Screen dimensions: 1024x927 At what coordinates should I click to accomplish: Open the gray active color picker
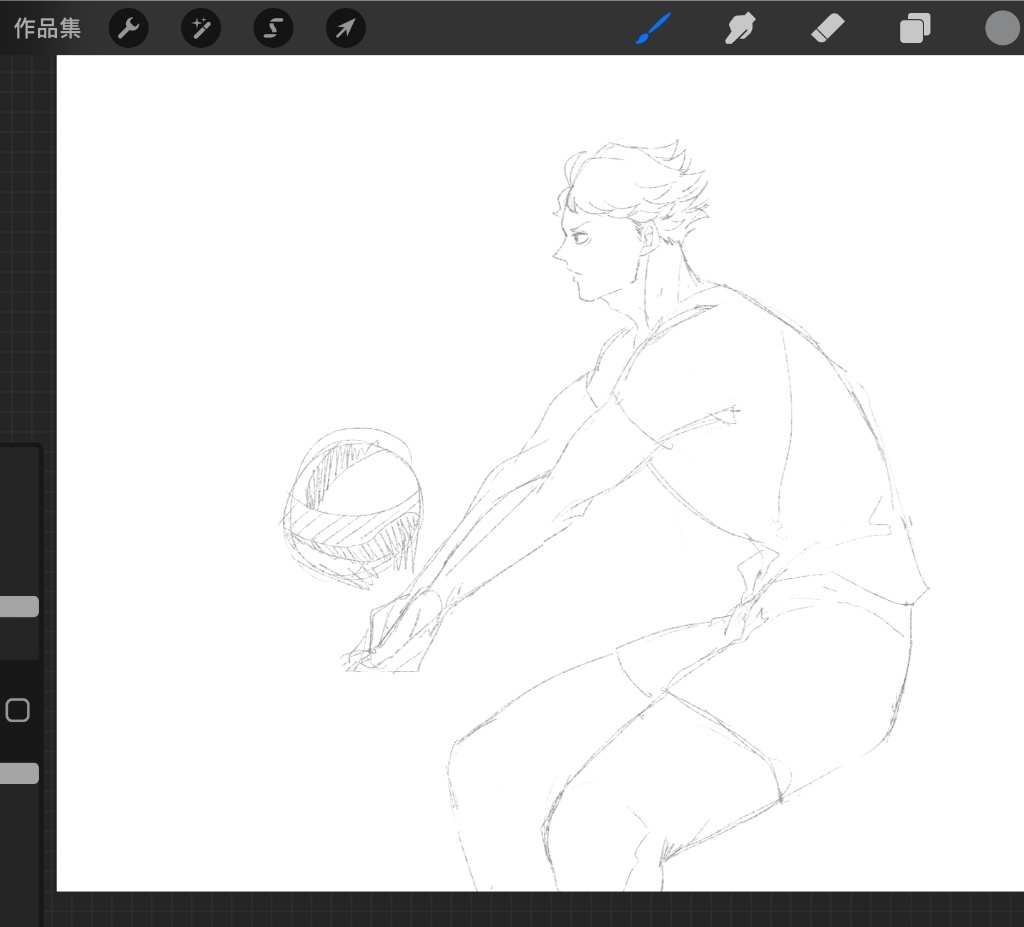coord(1002,28)
